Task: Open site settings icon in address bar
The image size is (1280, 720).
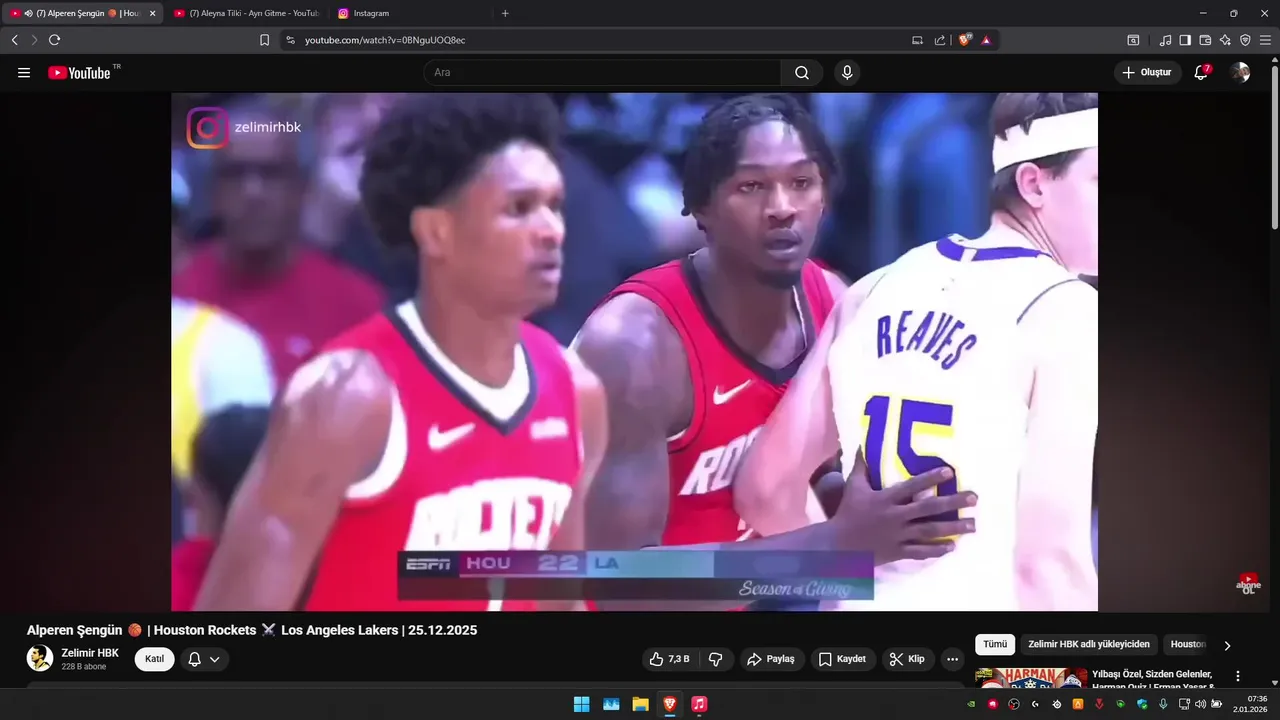Action: [x=290, y=40]
